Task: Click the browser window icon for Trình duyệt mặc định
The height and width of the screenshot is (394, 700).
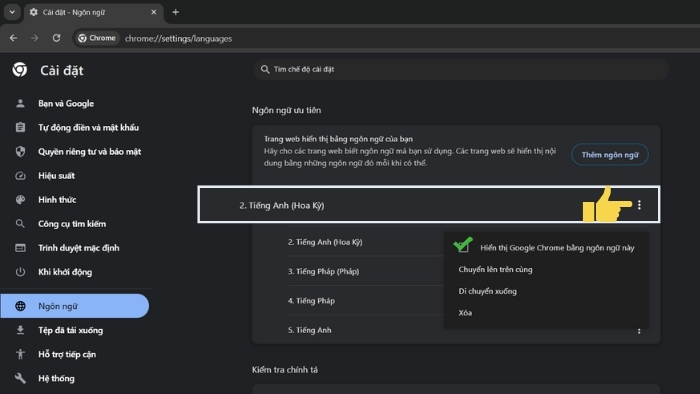Action: click(x=20, y=248)
